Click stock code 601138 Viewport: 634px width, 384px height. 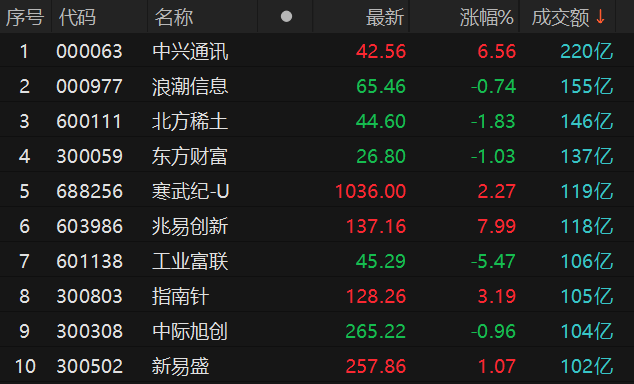(x=89, y=261)
